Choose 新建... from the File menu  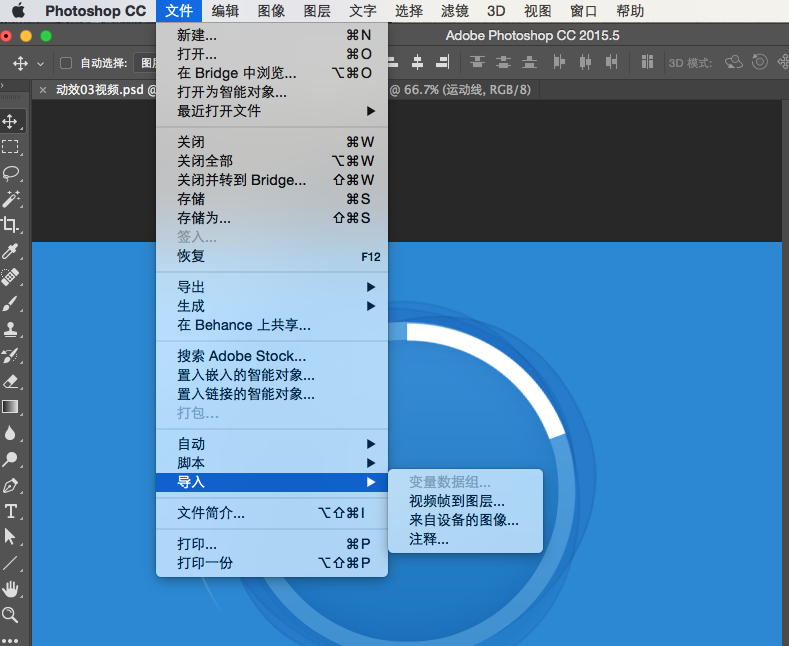tap(272, 35)
